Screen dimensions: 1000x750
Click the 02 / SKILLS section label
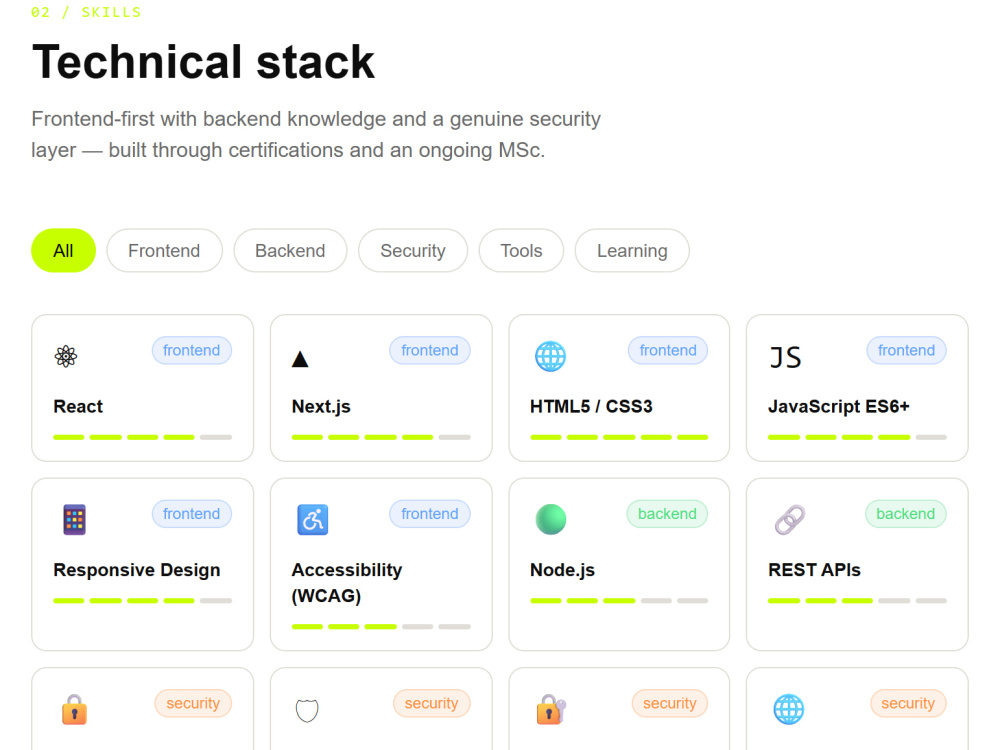tap(86, 12)
